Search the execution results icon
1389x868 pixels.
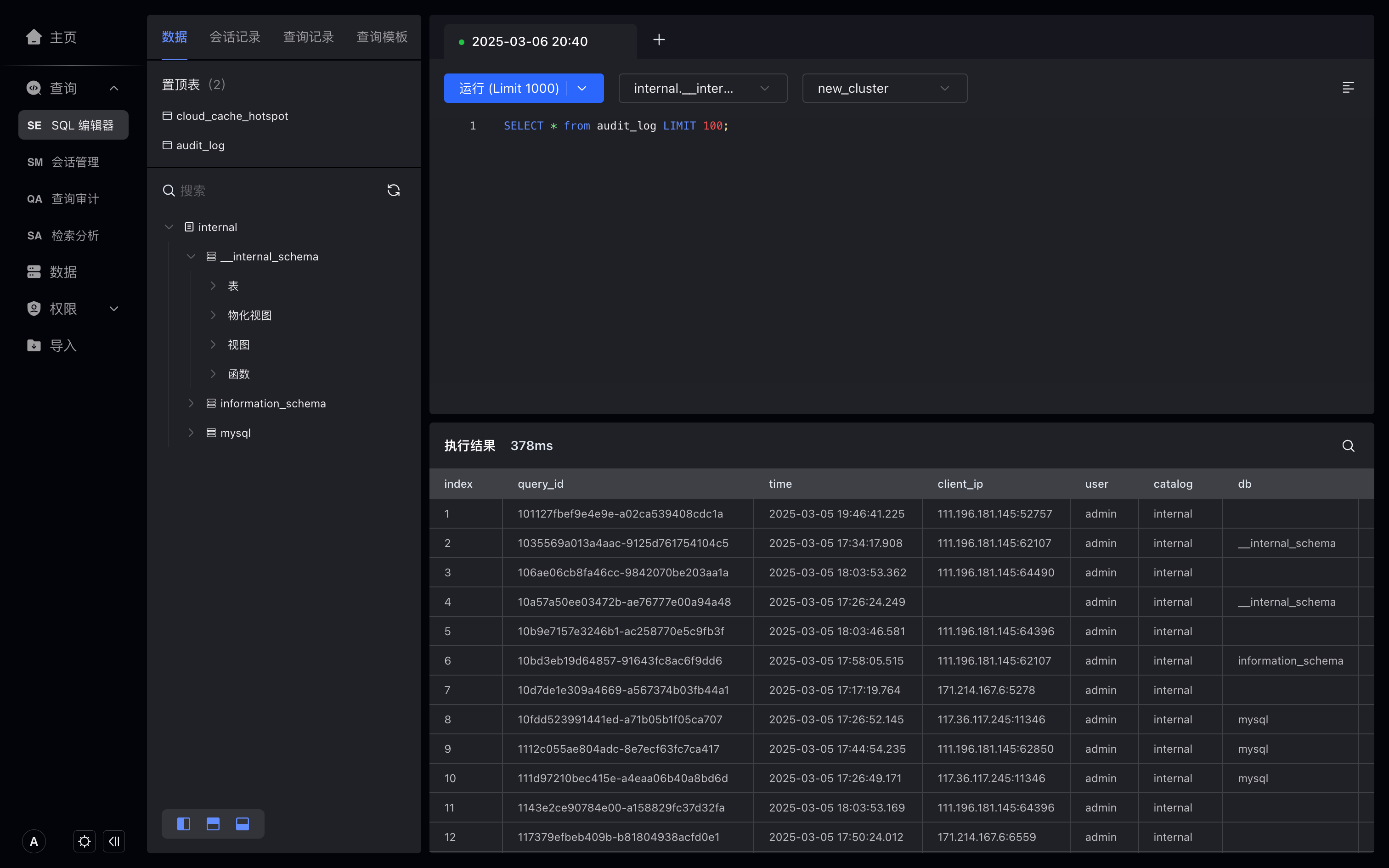tap(1348, 446)
